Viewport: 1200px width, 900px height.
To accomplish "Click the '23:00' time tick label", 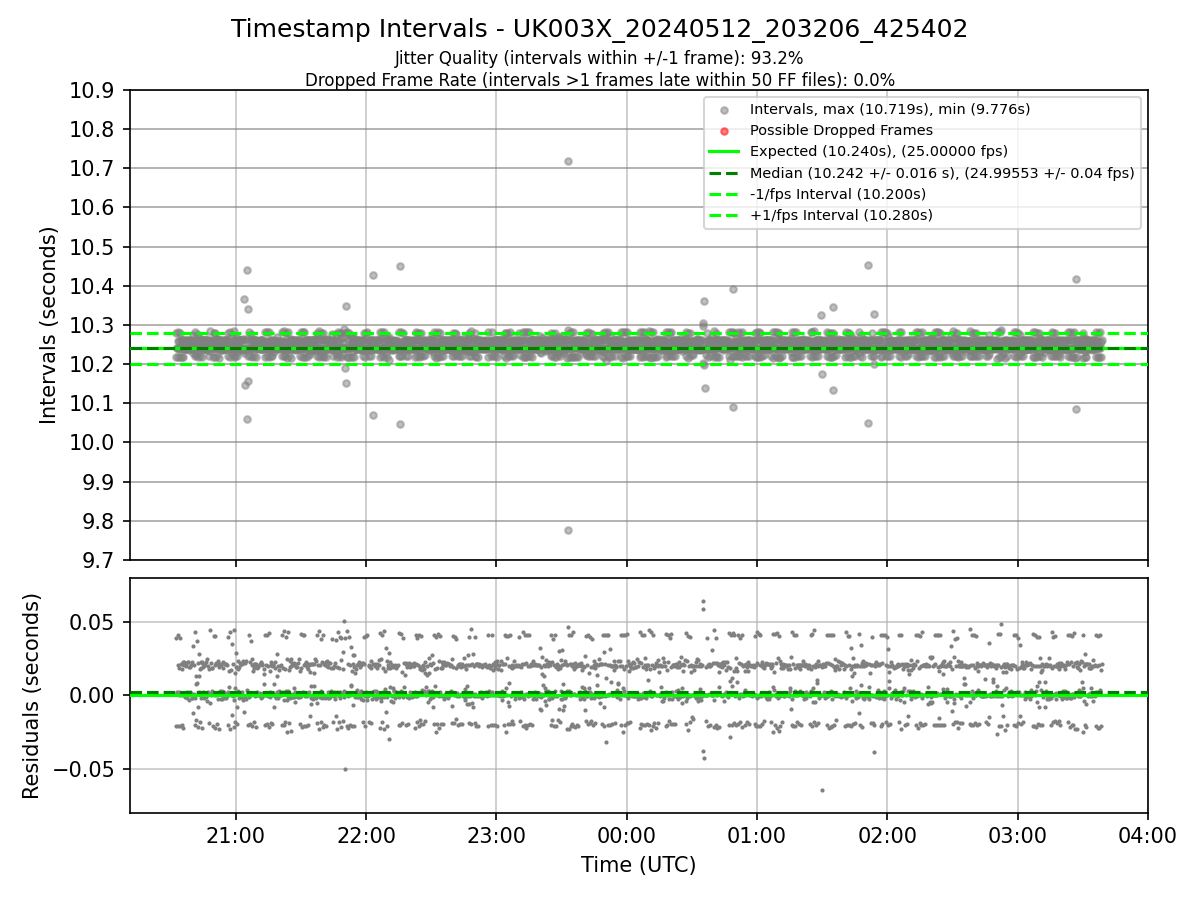I will 496,835.
